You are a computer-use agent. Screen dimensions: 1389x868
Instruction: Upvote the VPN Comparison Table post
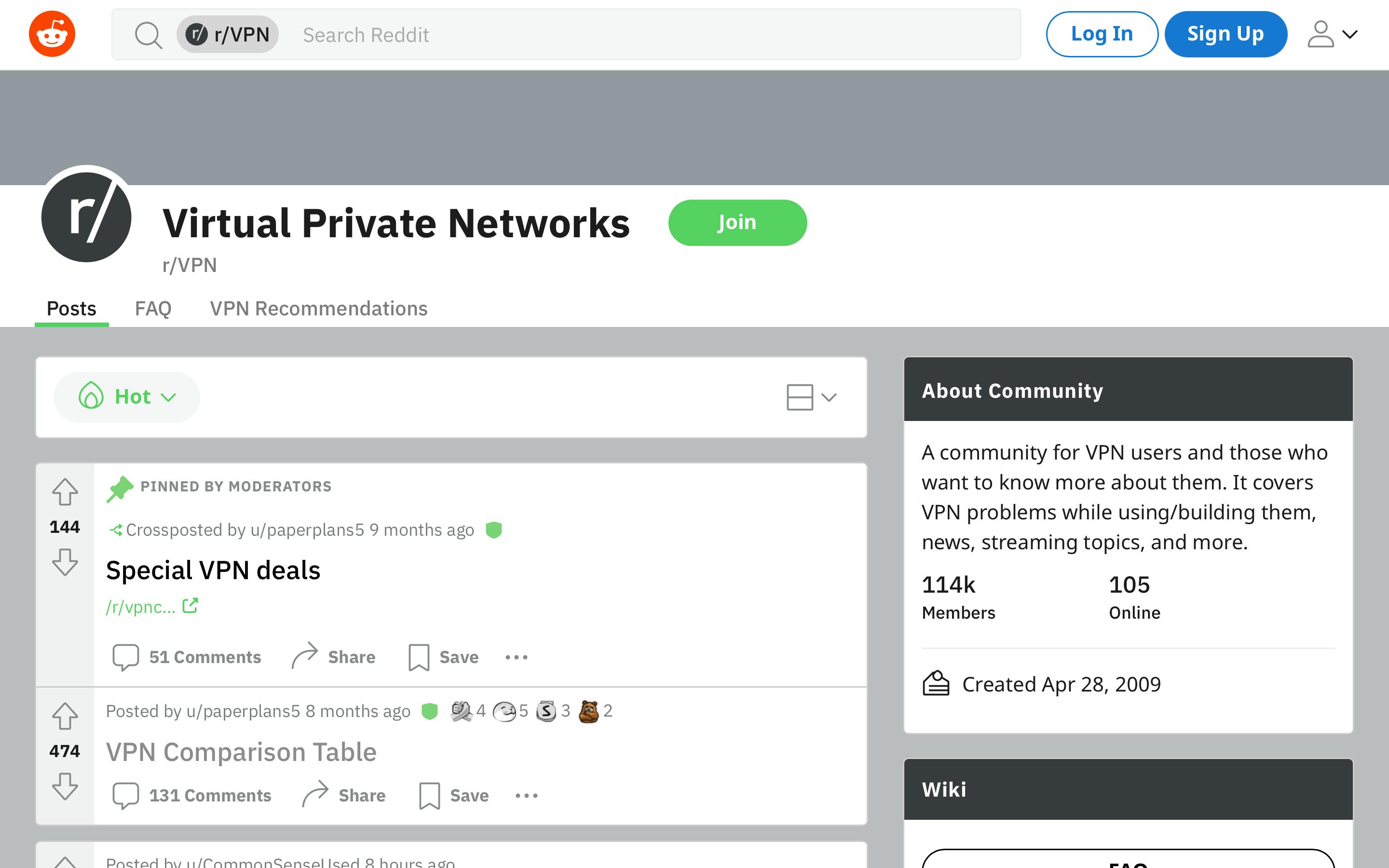(x=65, y=716)
